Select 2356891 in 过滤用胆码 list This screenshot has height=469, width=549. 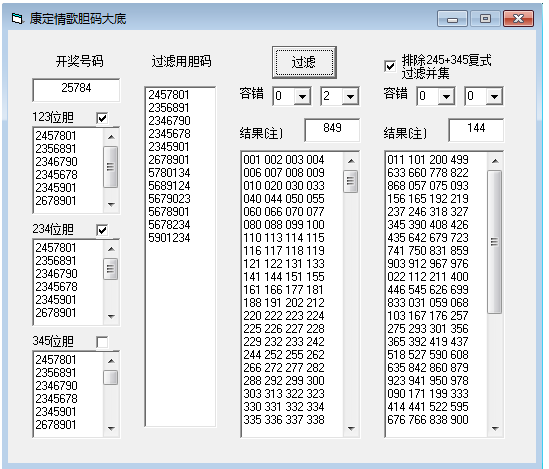coord(169,107)
